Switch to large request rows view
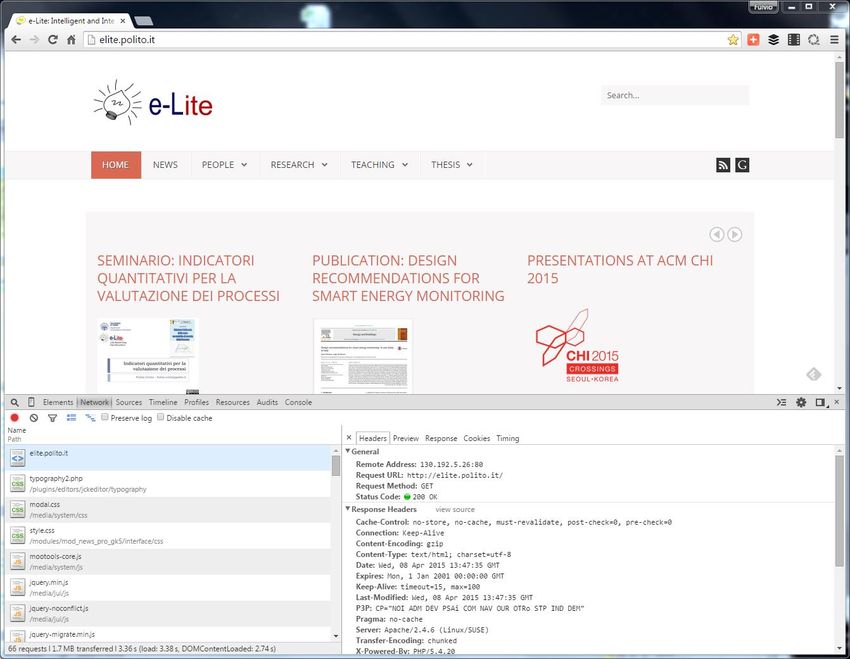The width and height of the screenshot is (850, 659). pyautogui.click(x=71, y=418)
